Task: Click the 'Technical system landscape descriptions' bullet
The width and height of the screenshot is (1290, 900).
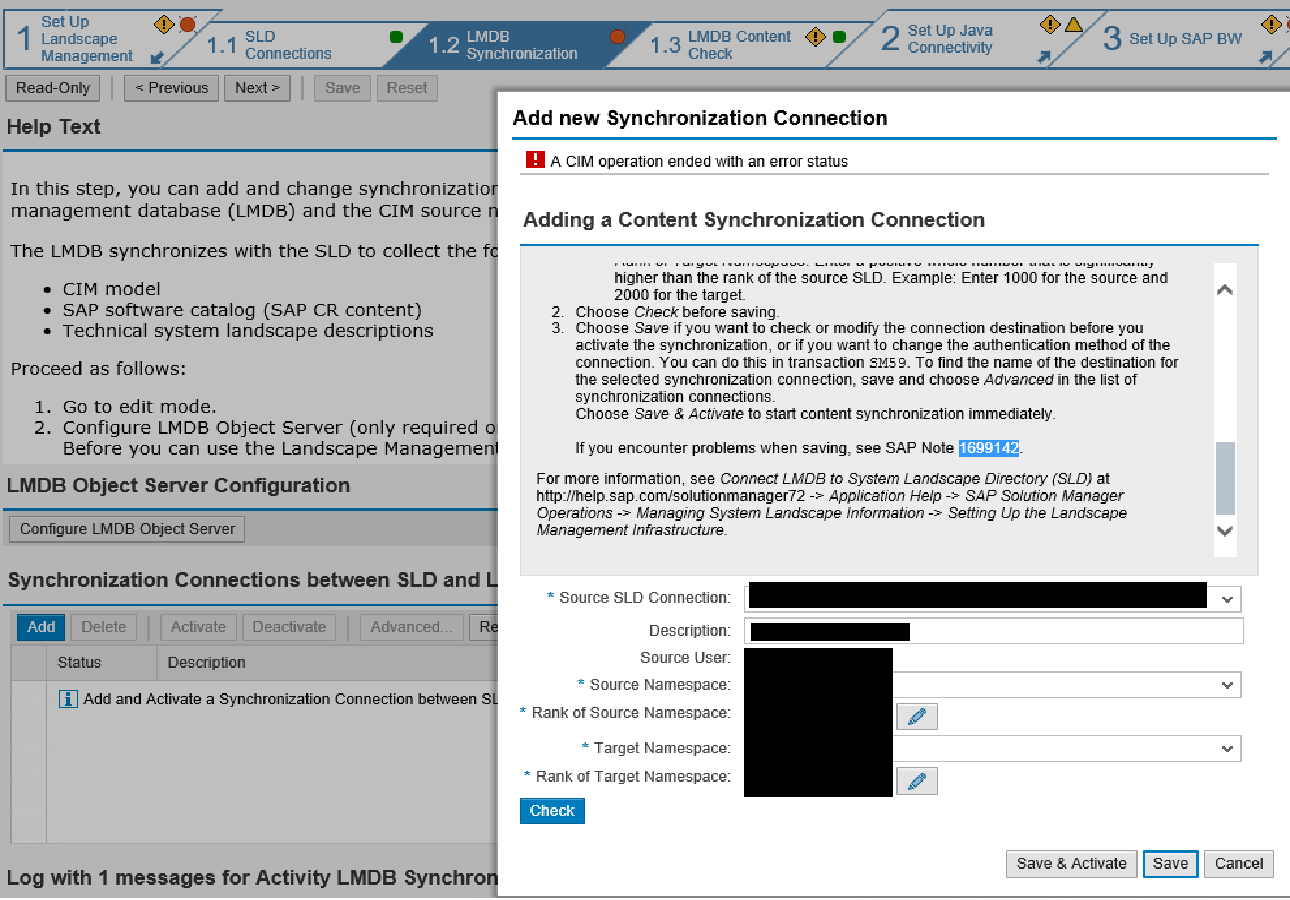Action: coord(248,331)
